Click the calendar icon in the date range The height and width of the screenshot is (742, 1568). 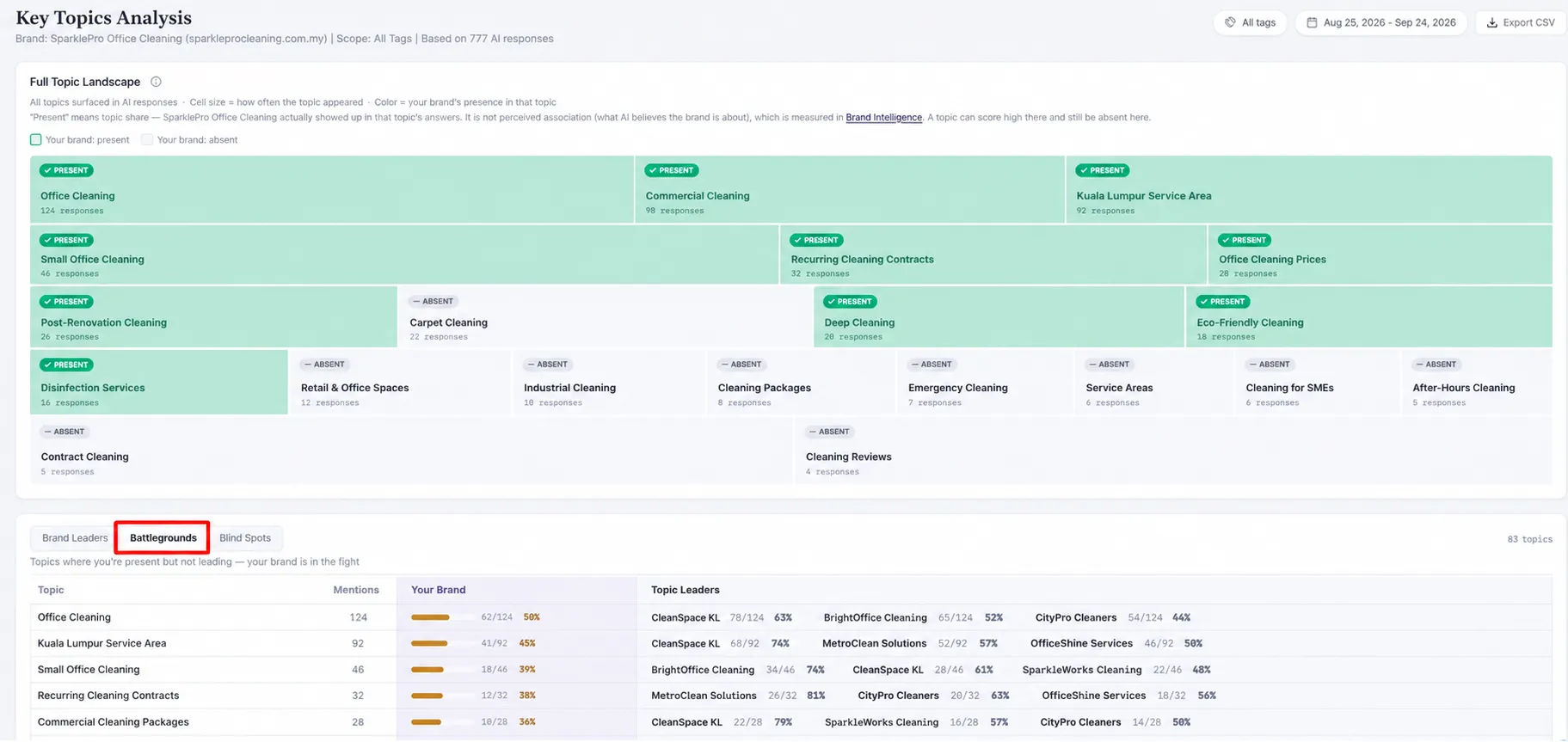coord(1312,22)
